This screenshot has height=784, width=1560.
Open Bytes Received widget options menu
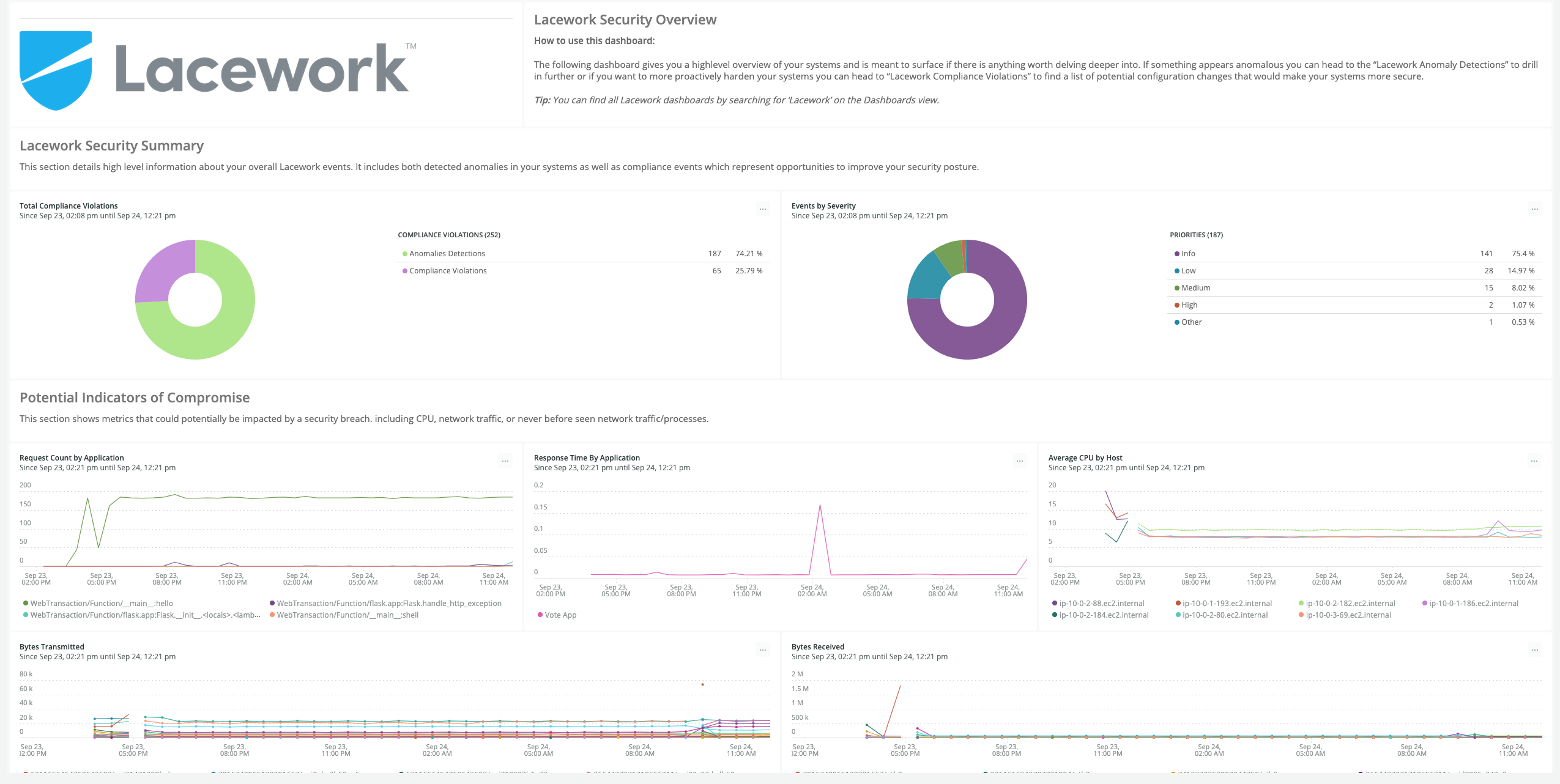[x=1534, y=650]
